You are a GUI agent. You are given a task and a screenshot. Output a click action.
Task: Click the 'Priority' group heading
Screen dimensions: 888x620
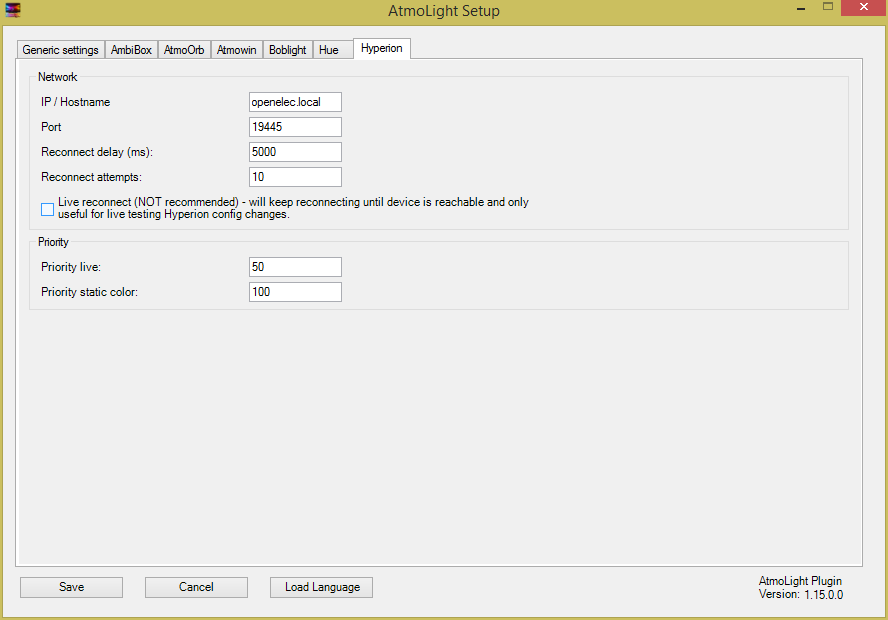[x=53, y=242]
